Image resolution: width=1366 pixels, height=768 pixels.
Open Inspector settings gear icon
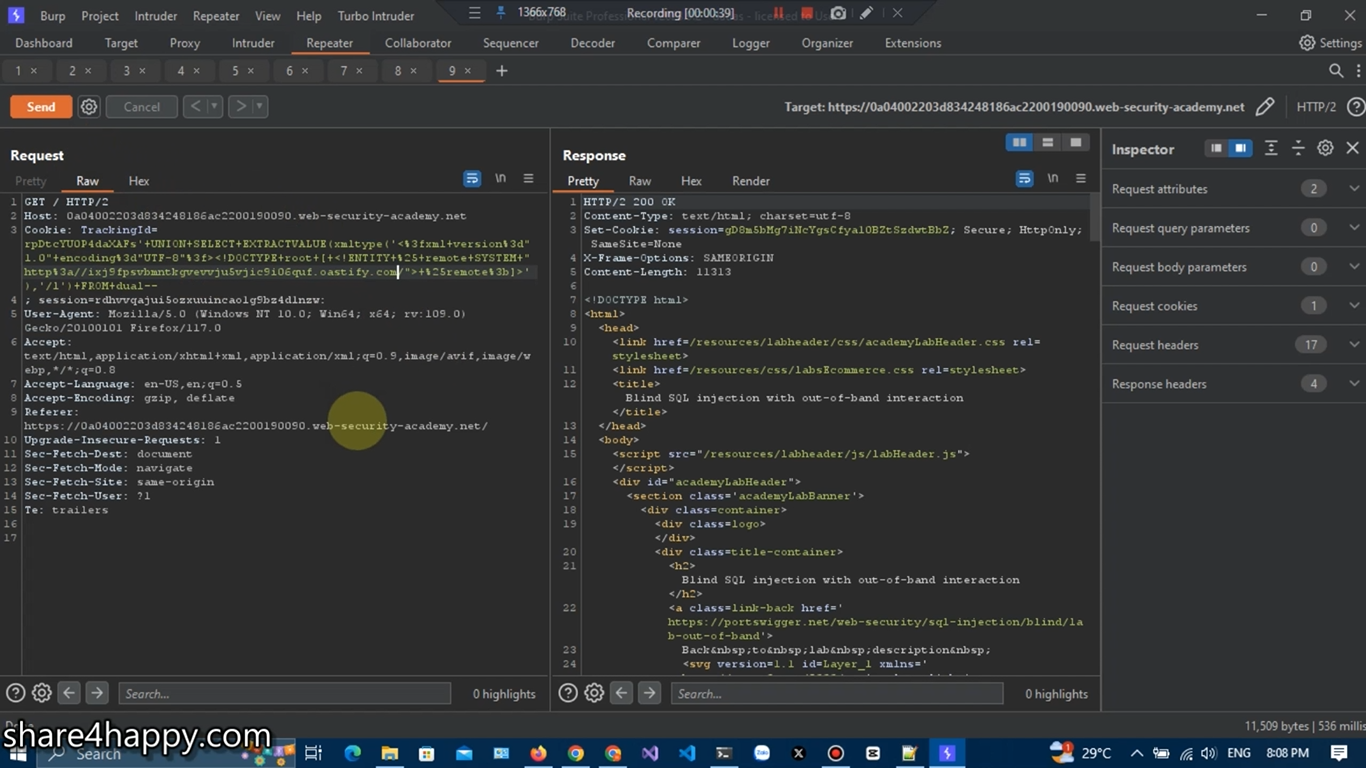(1325, 148)
